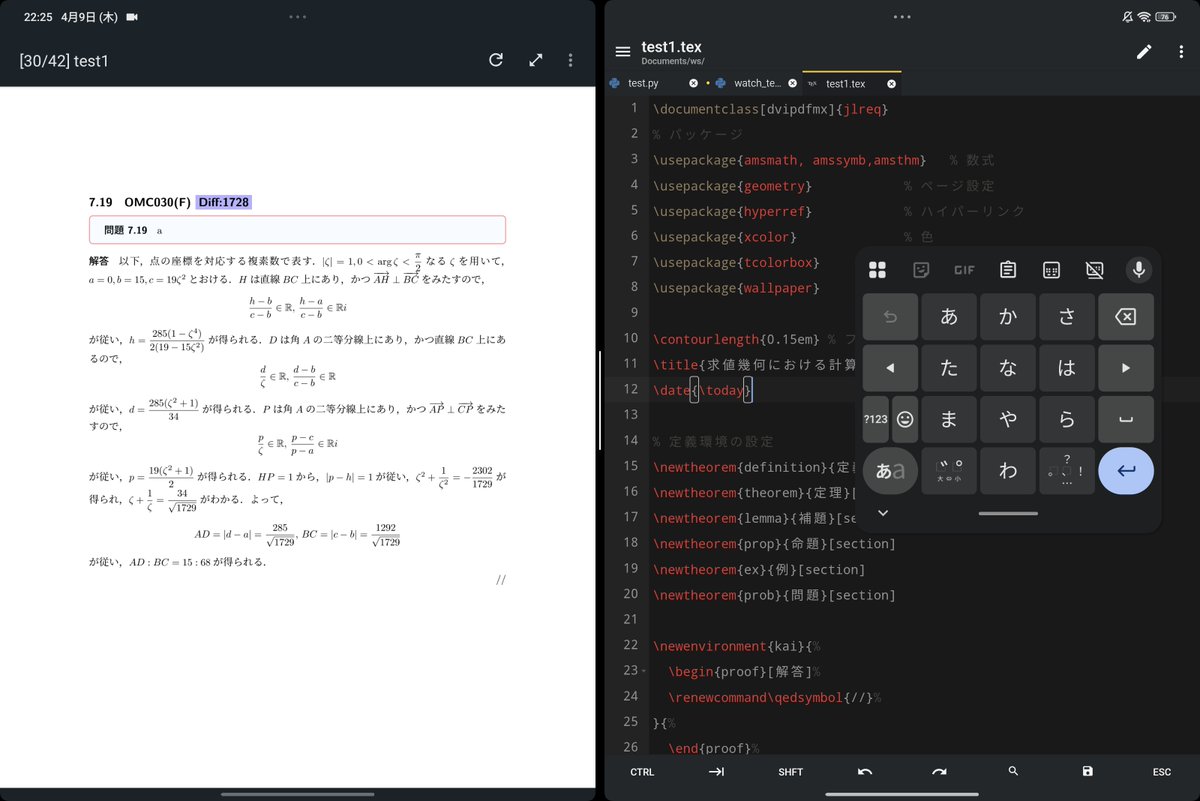Place cursor on \documentclass[dvipdfmx]{jlreq} line
1200x801 pixels.
pos(770,108)
